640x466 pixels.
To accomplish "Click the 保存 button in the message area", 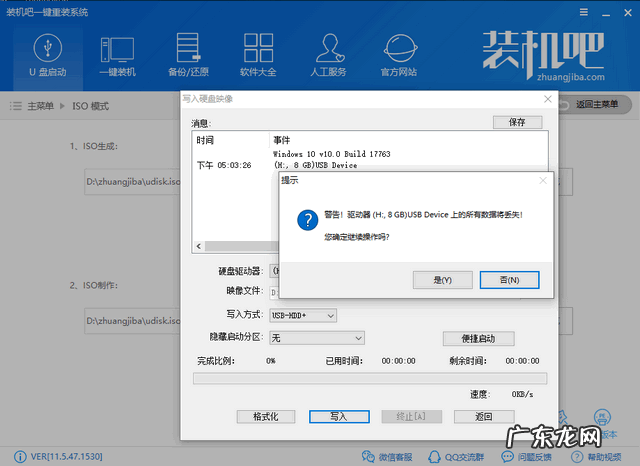I will 518,122.
